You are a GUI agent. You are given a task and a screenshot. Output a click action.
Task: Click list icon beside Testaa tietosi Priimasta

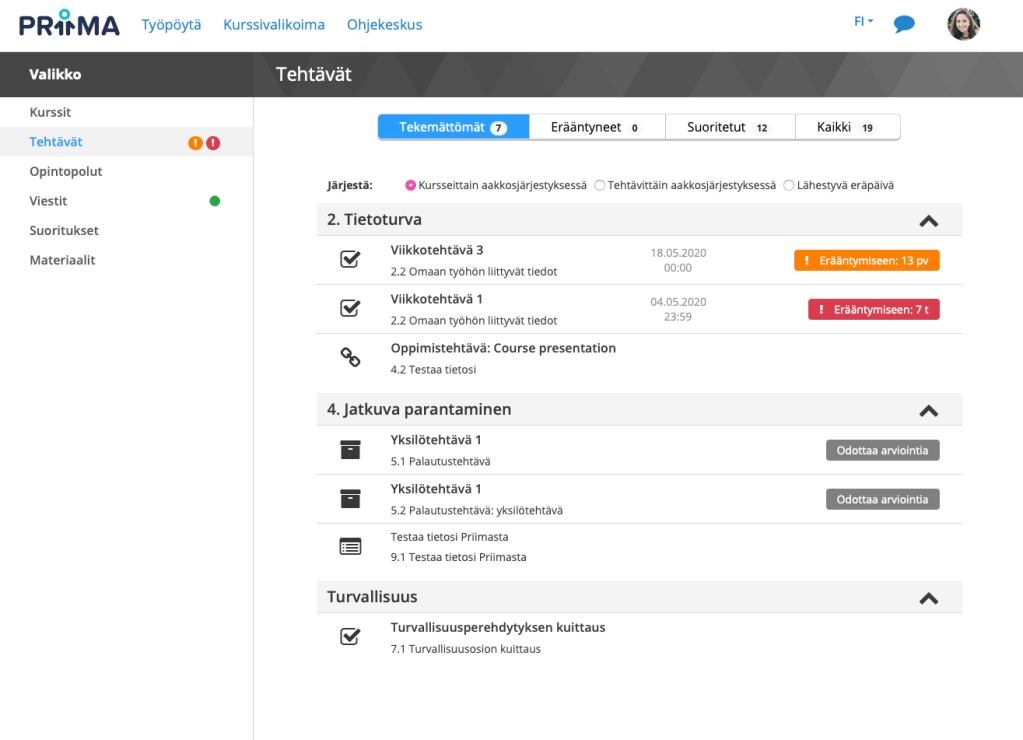click(350, 547)
